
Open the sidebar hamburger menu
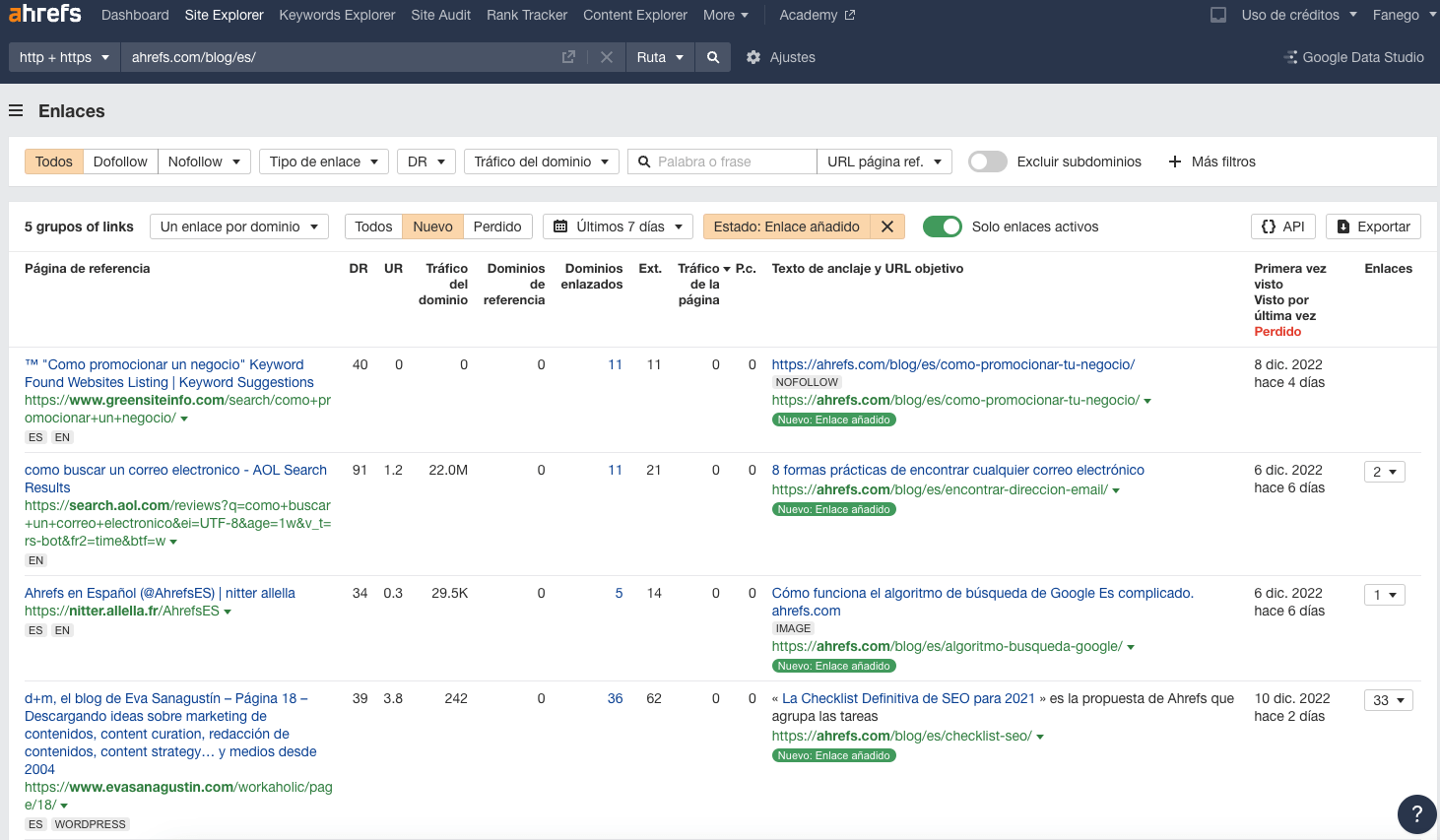tap(15, 110)
